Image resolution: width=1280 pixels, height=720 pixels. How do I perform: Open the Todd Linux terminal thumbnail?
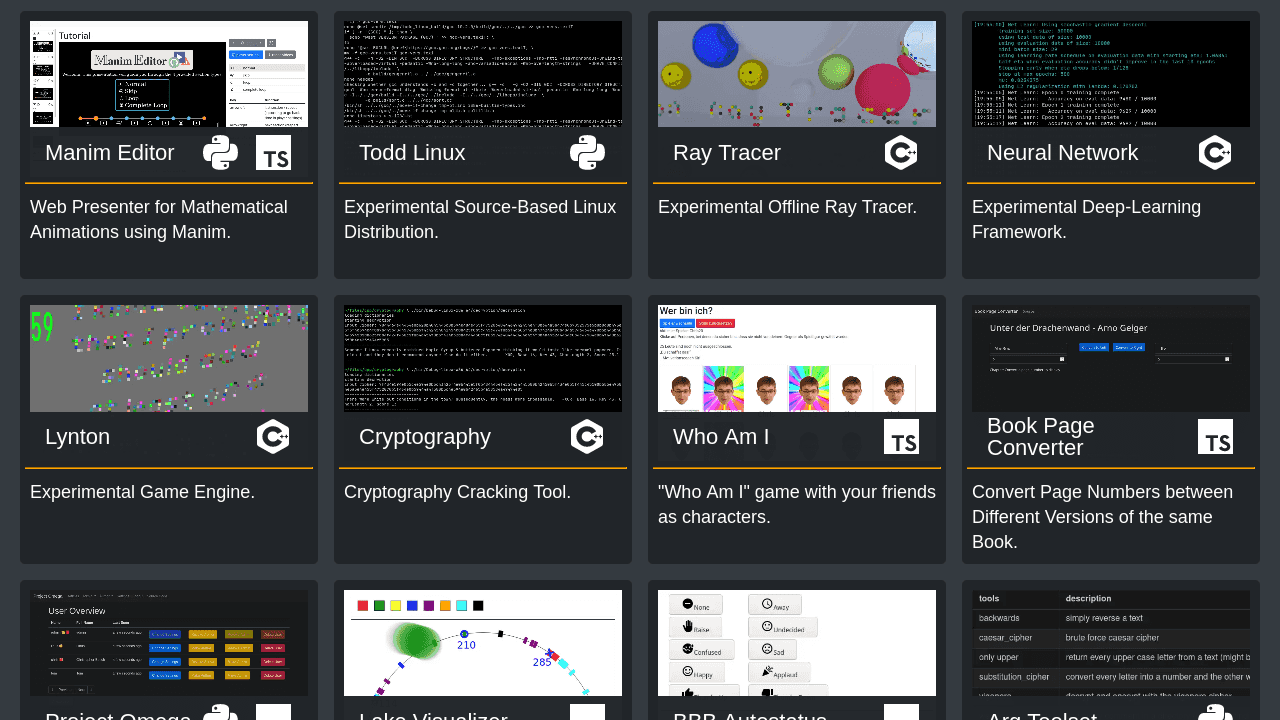click(483, 74)
